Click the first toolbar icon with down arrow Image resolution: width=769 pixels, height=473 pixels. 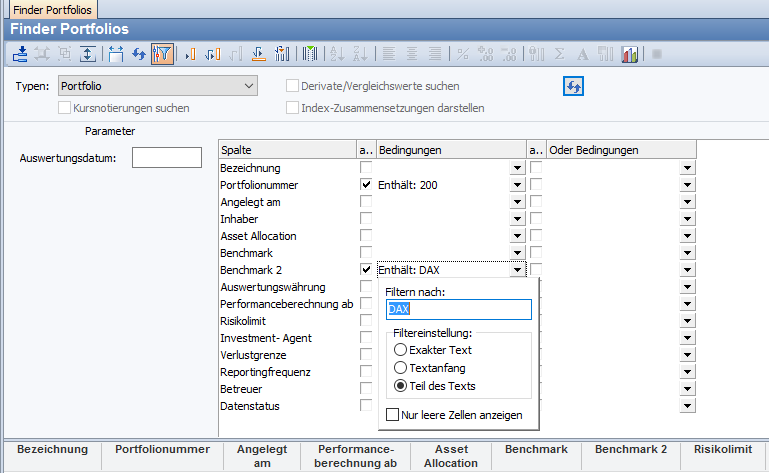[x=20, y=54]
